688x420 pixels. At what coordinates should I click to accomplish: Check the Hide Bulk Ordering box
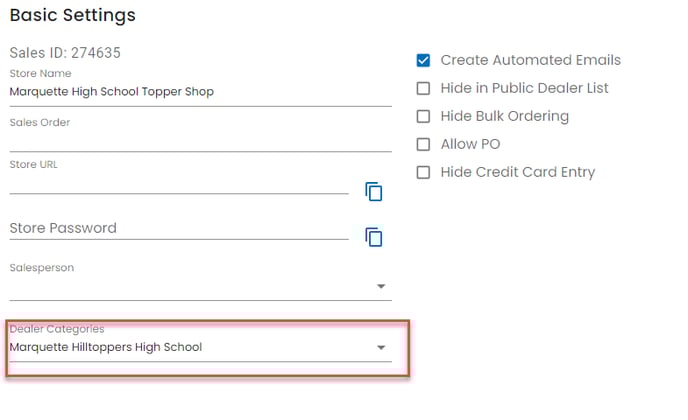pyautogui.click(x=423, y=116)
